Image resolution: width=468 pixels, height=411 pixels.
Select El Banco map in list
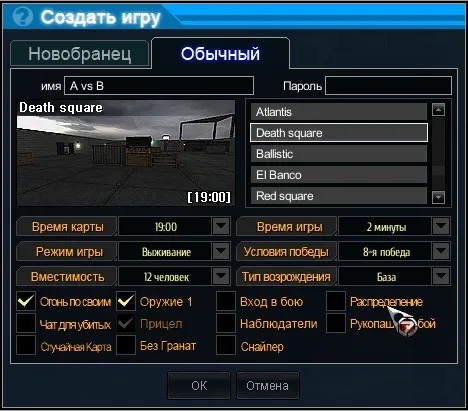point(339,175)
